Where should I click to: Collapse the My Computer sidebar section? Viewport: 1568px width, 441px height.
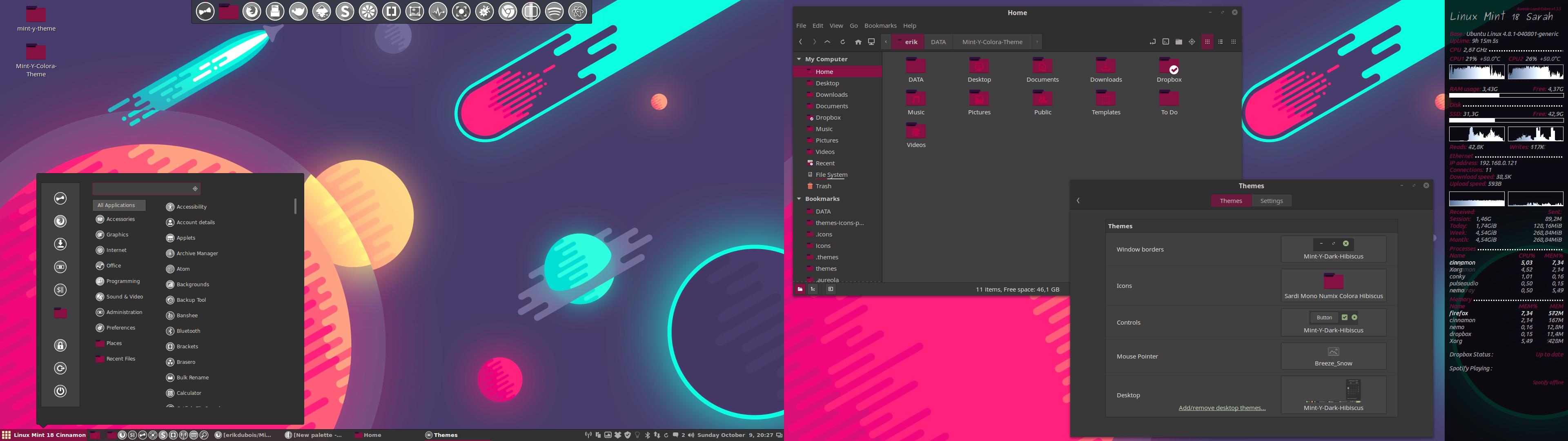[799, 59]
